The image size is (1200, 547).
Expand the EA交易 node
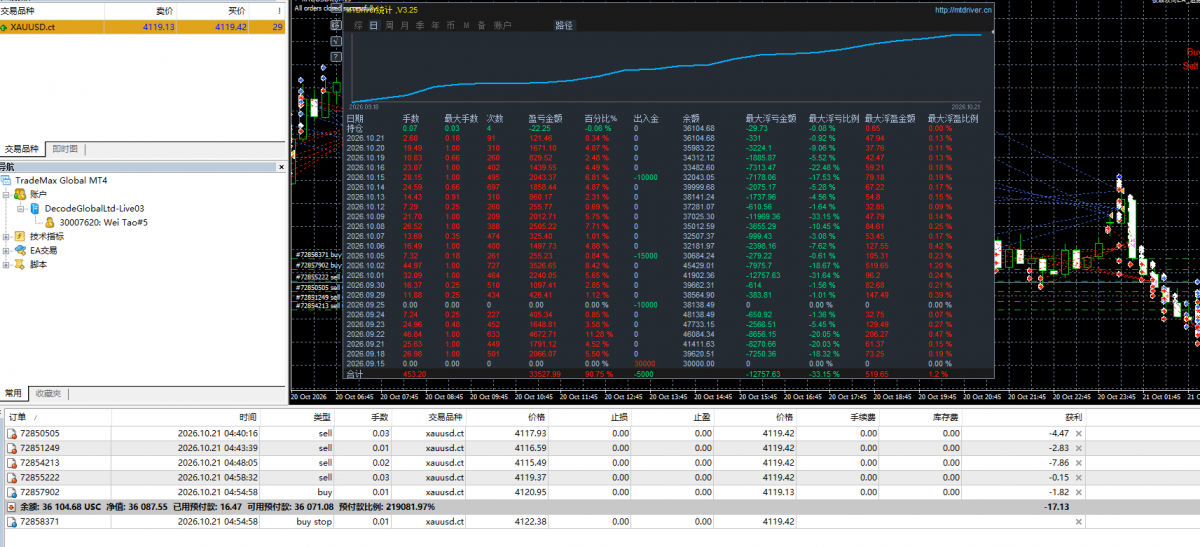(x=7, y=250)
